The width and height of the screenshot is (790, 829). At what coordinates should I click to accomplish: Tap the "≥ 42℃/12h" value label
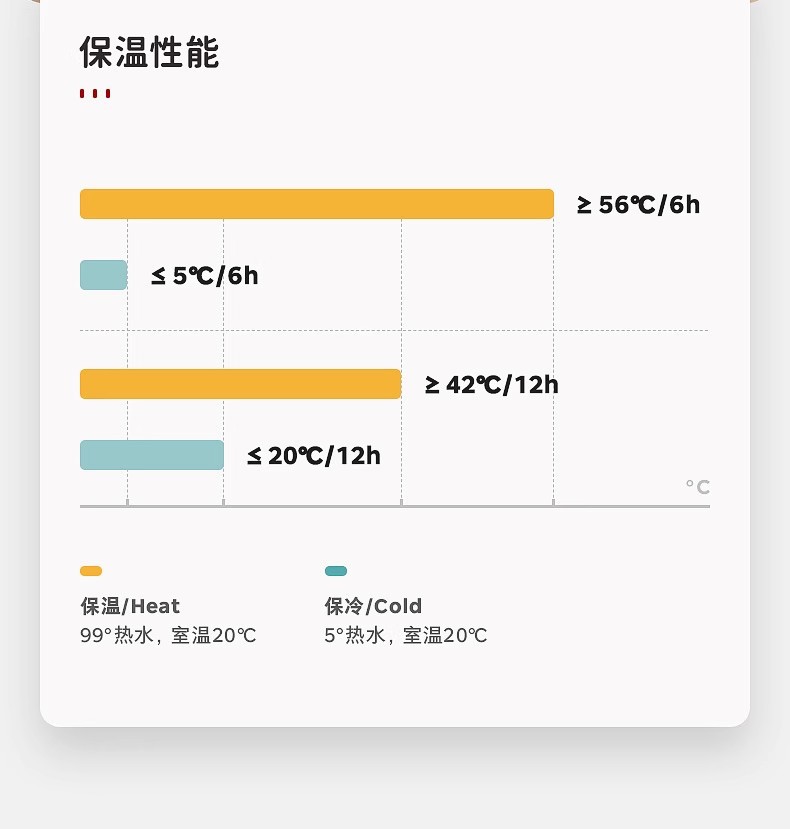click(x=492, y=385)
